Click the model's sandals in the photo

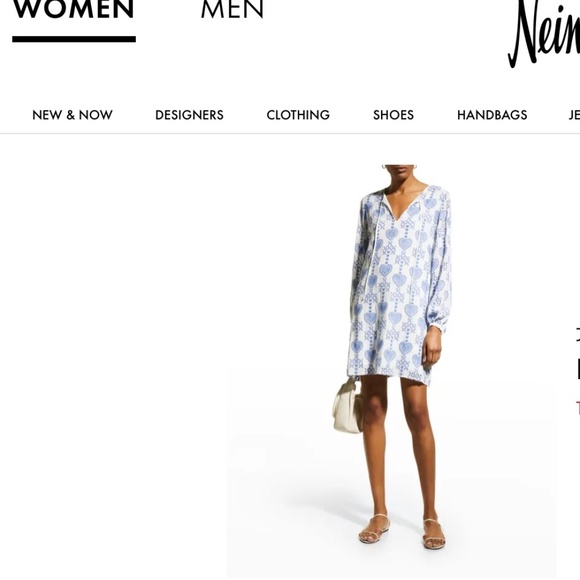(x=402, y=531)
